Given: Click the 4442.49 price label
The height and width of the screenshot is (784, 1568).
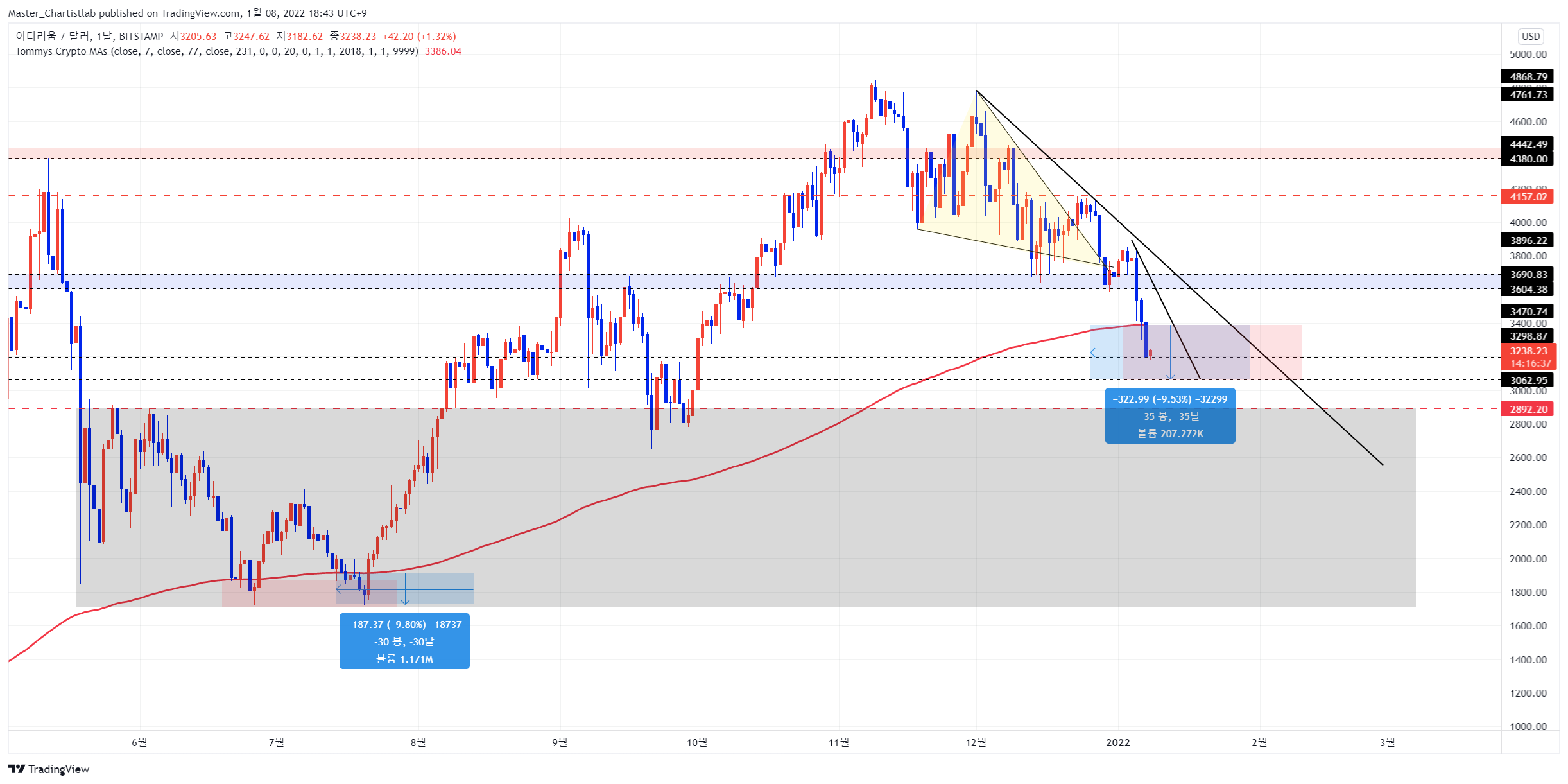Looking at the screenshot, I should pos(1528,144).
